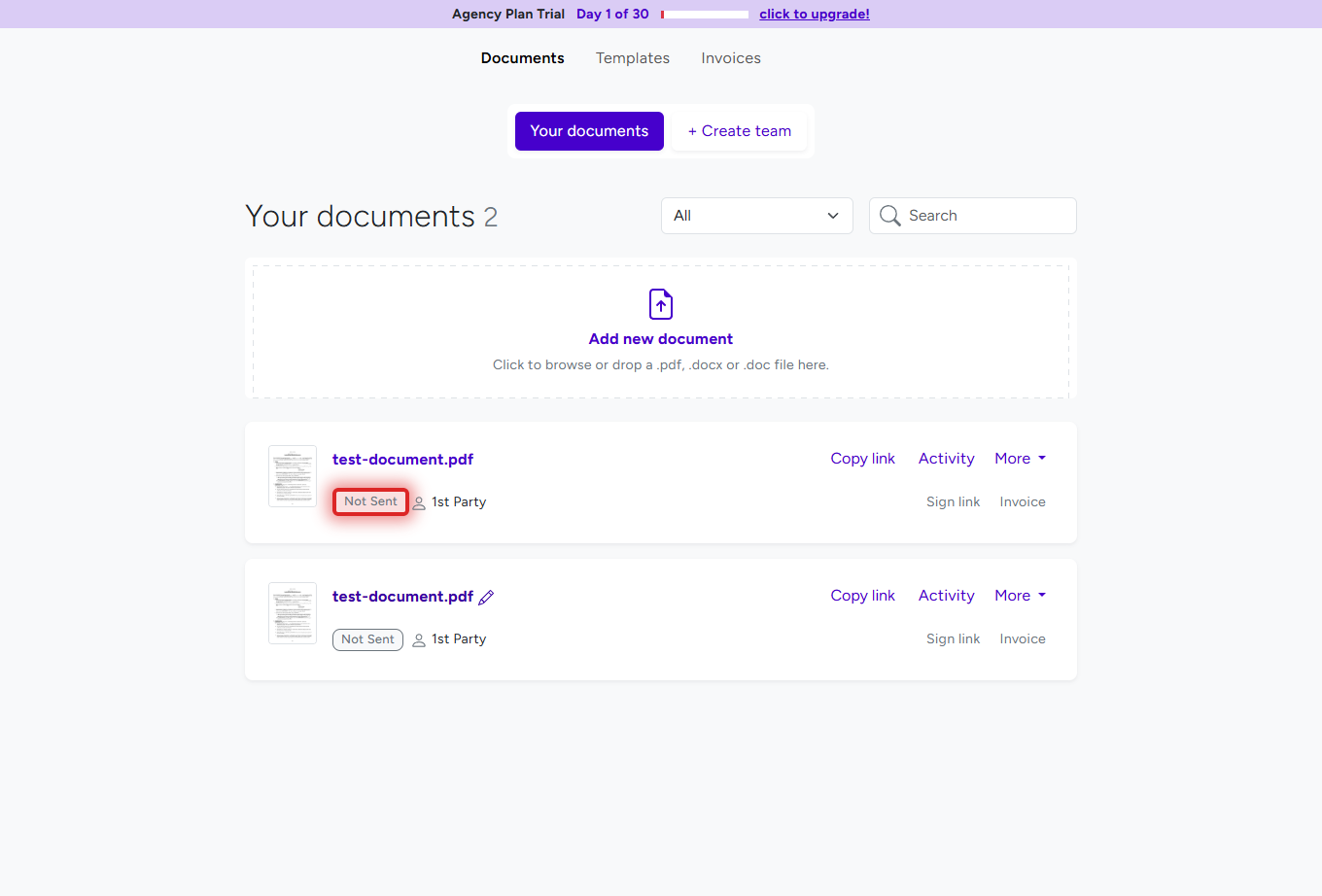This screenshot has width=1322, height=896.
Task: Copy link for the first test-document.pdf
Action: [862, 458]
